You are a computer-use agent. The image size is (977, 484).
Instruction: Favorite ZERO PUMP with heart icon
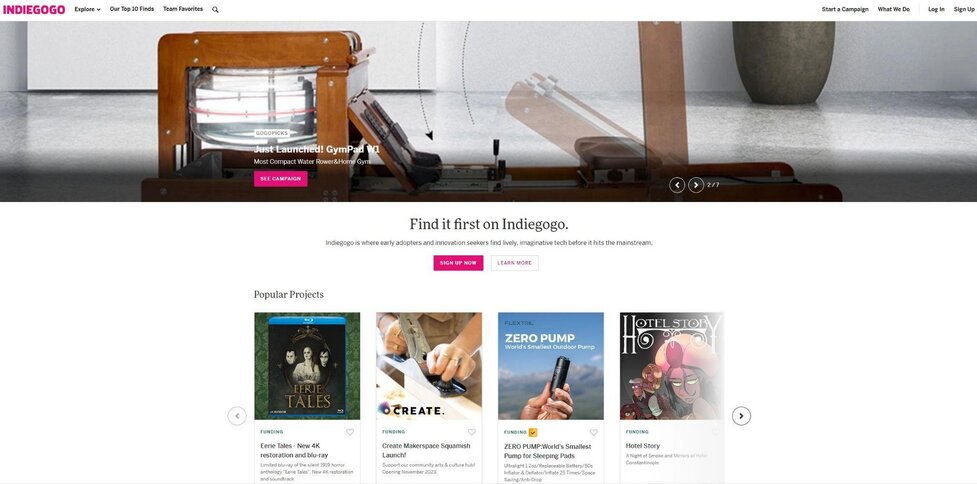tap(593, 432)
